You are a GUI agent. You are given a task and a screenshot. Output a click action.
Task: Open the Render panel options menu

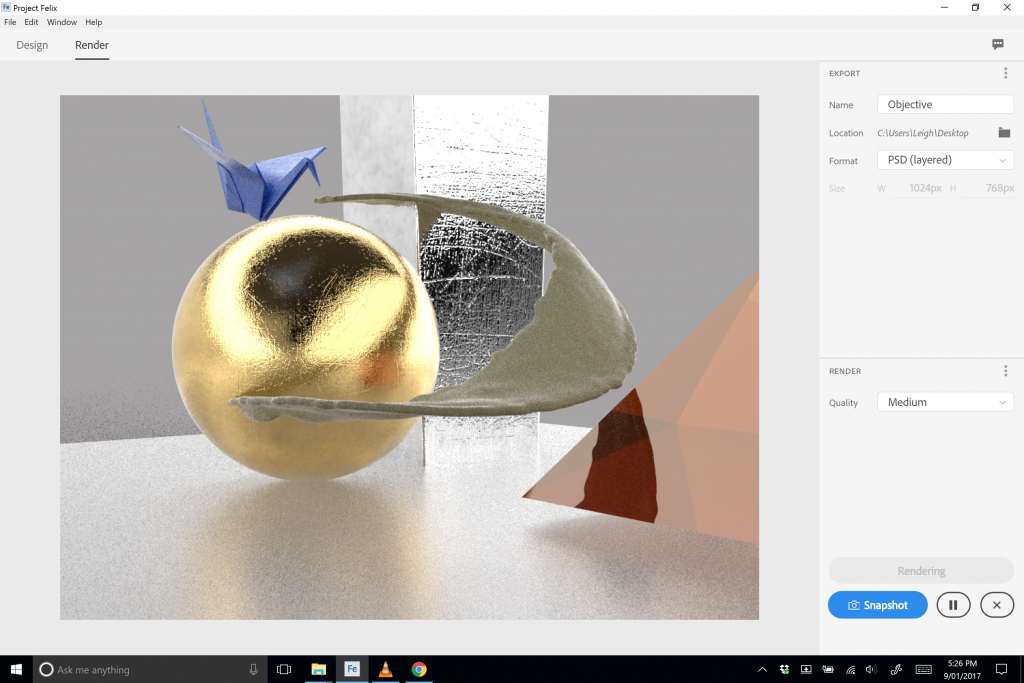pyautogui.click(x=1005, y=371)
